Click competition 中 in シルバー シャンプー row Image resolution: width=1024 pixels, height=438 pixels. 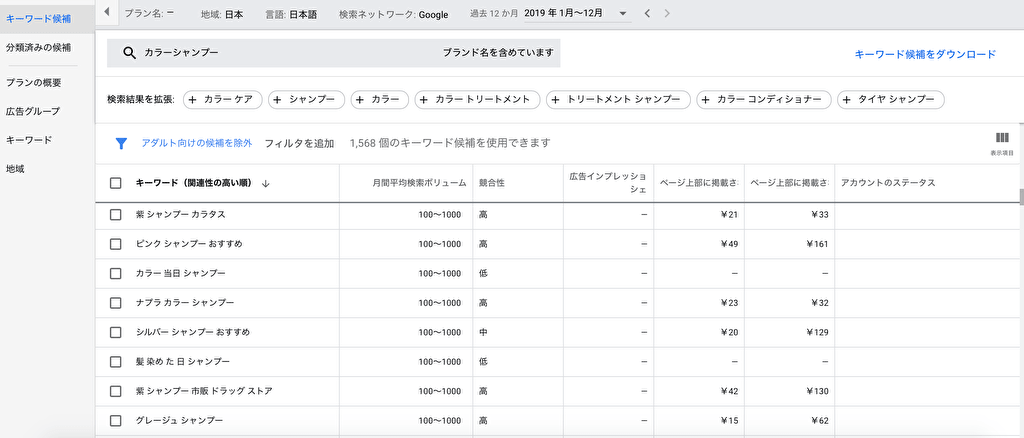(483, 332)
